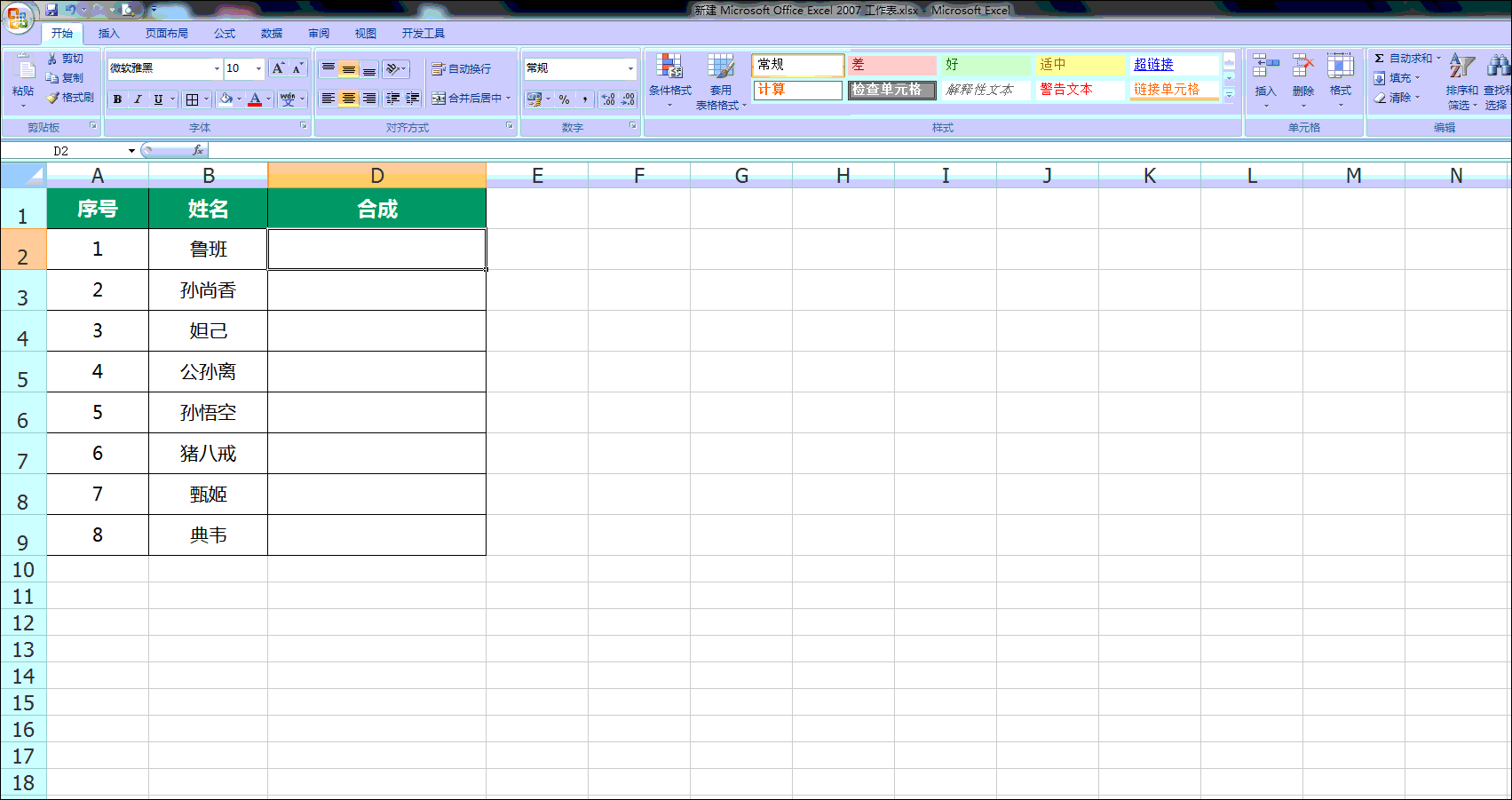Viewport: 1512px width, 800px height.
Task: Apply percent style format
Action: click(564, 99)
